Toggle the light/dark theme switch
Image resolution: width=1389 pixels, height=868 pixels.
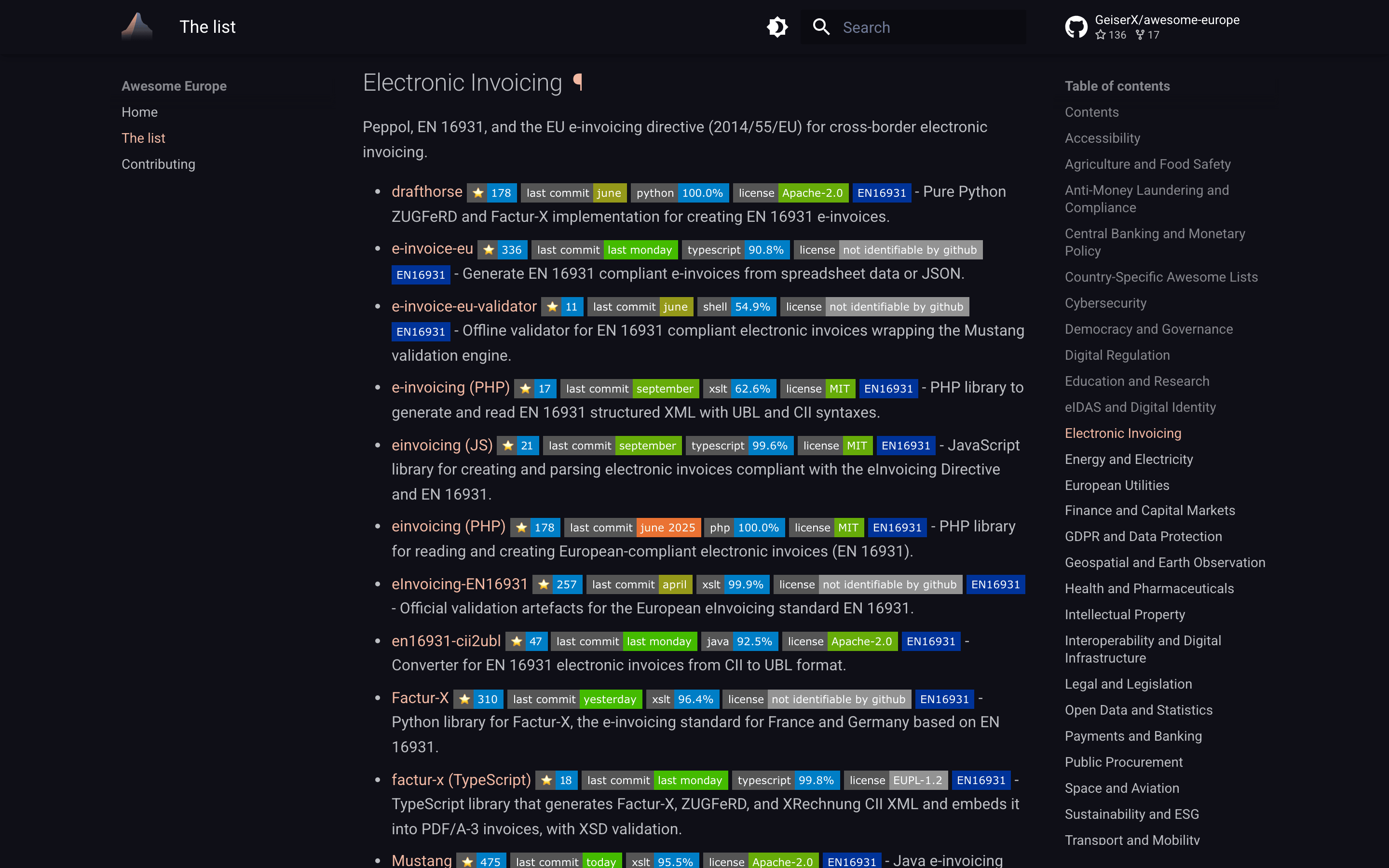(777, 27)
